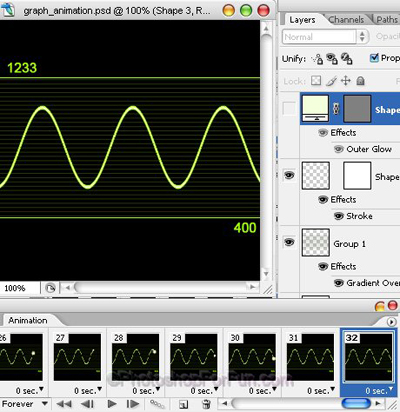
Task: Select animation frame 32 thumbnail
Action: (x=369, y=357)
